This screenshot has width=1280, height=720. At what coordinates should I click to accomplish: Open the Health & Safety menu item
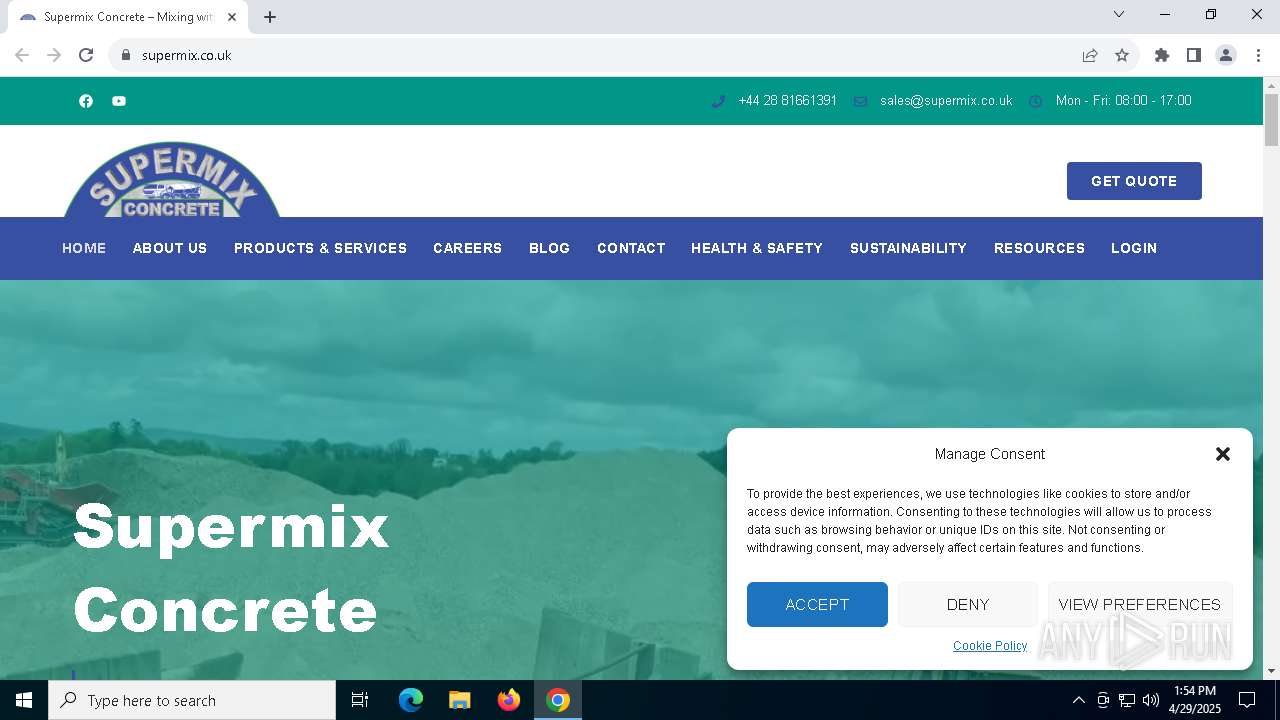pos(757,248)
